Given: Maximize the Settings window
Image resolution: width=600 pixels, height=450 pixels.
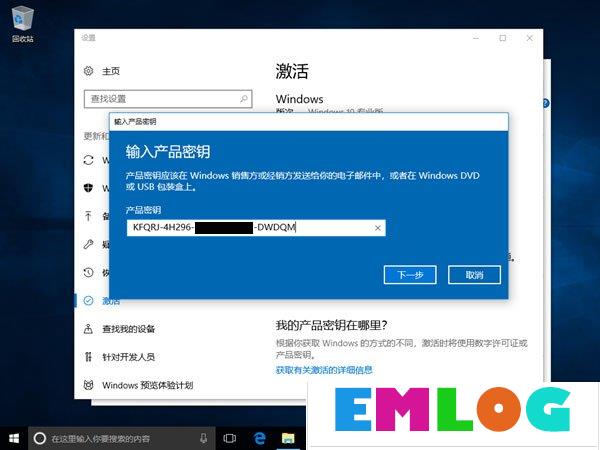Looking at the screenshot, I should pos(503,38).
